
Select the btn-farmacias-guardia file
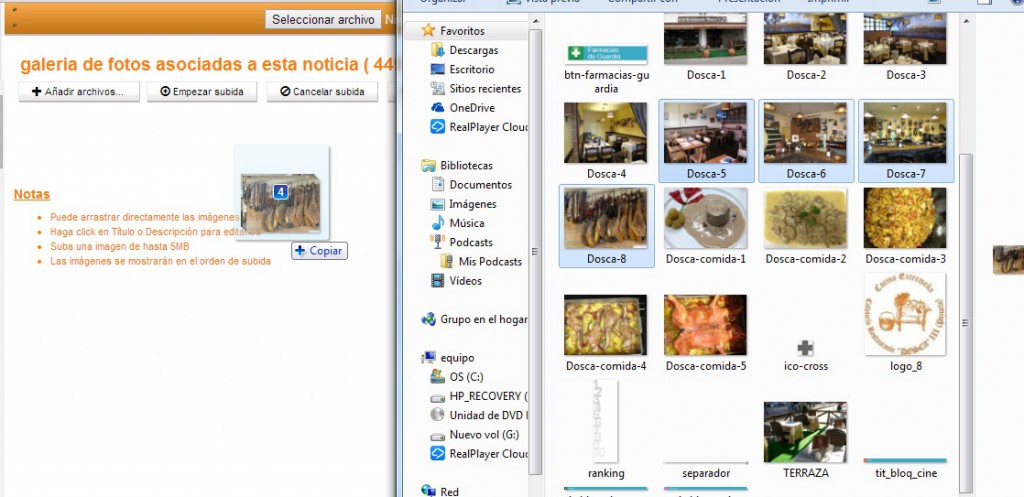coord(605,54)
